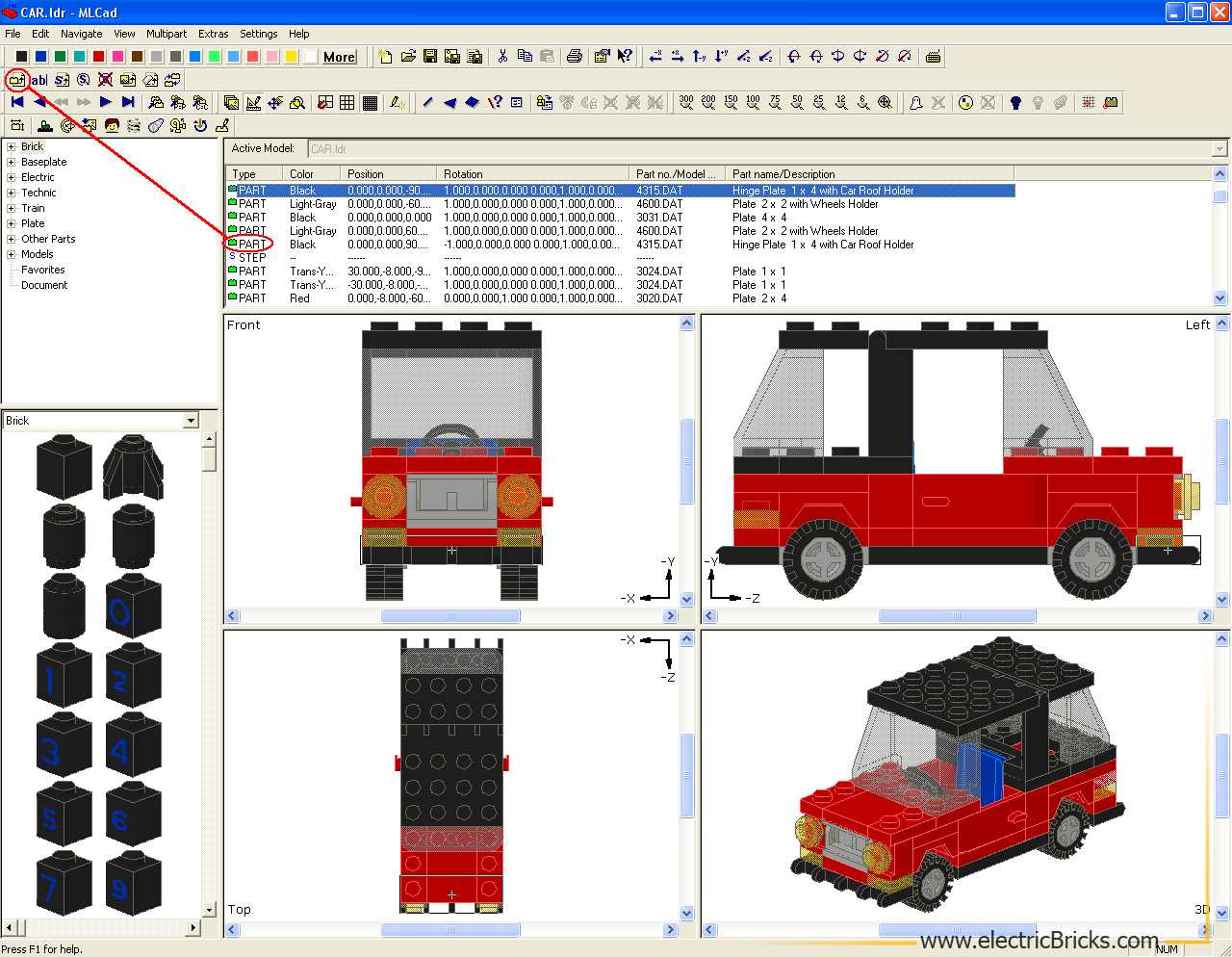Click the Rotation column header
Image resolution: width=1232 pixels, height=957 pixels.
tap(532, 174)
